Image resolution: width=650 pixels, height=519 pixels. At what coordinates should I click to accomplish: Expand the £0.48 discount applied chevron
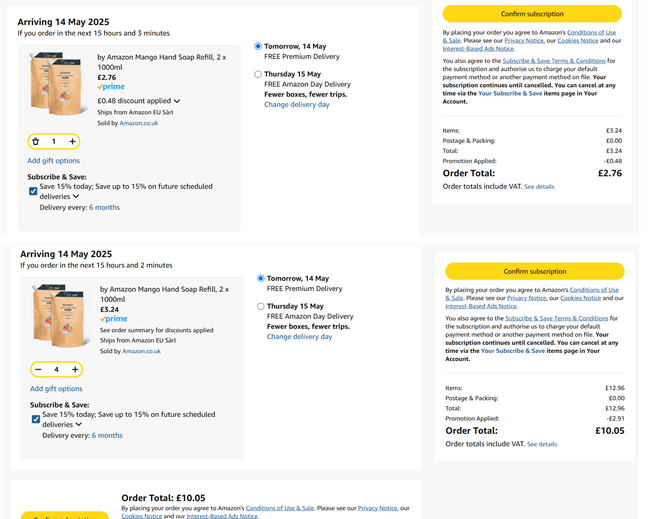pos(177,101)
